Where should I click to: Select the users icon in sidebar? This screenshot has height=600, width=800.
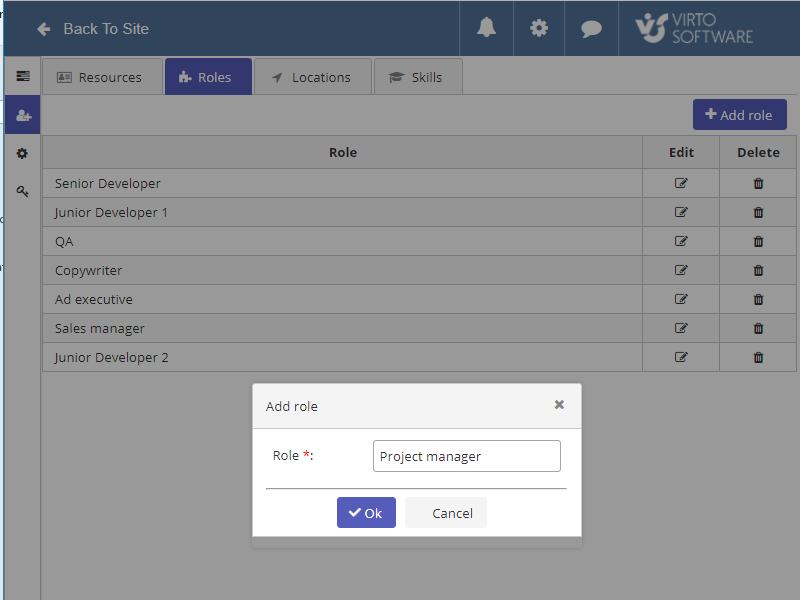22,115
